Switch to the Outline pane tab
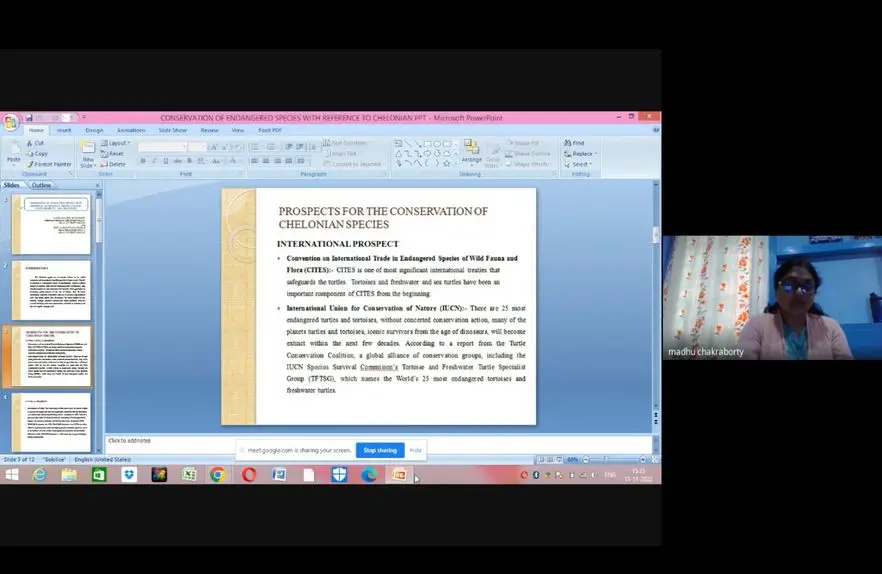 (41, 185)
